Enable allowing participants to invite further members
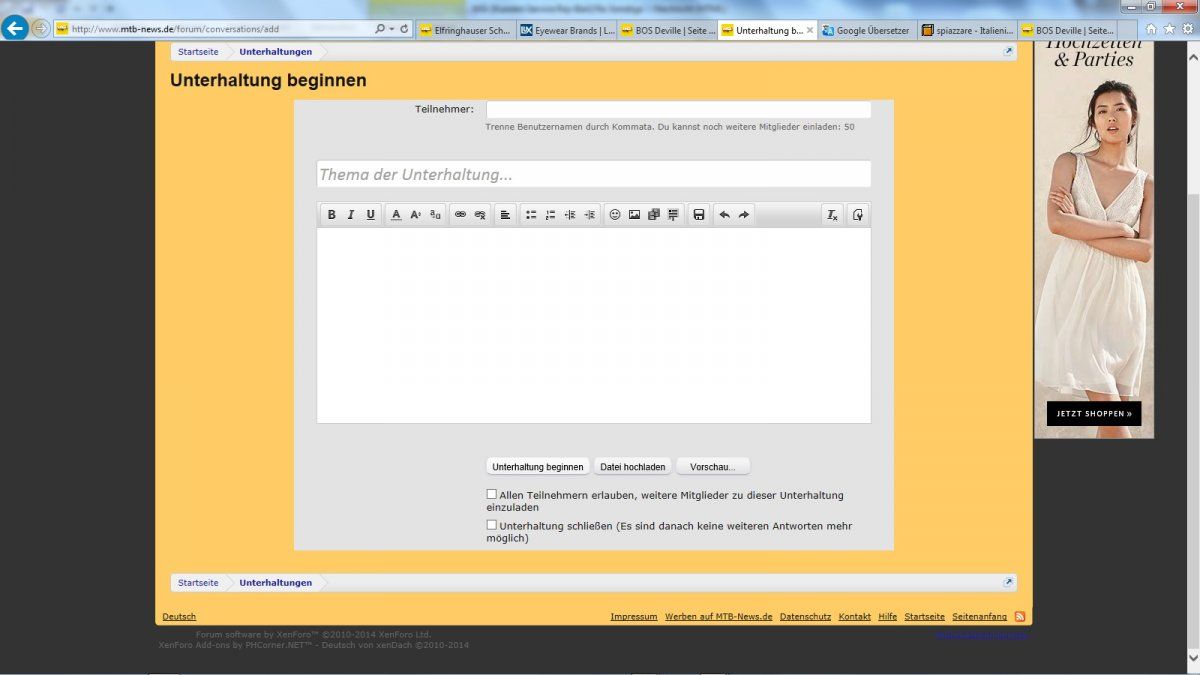1200x675 pixels. pos(491,494)
